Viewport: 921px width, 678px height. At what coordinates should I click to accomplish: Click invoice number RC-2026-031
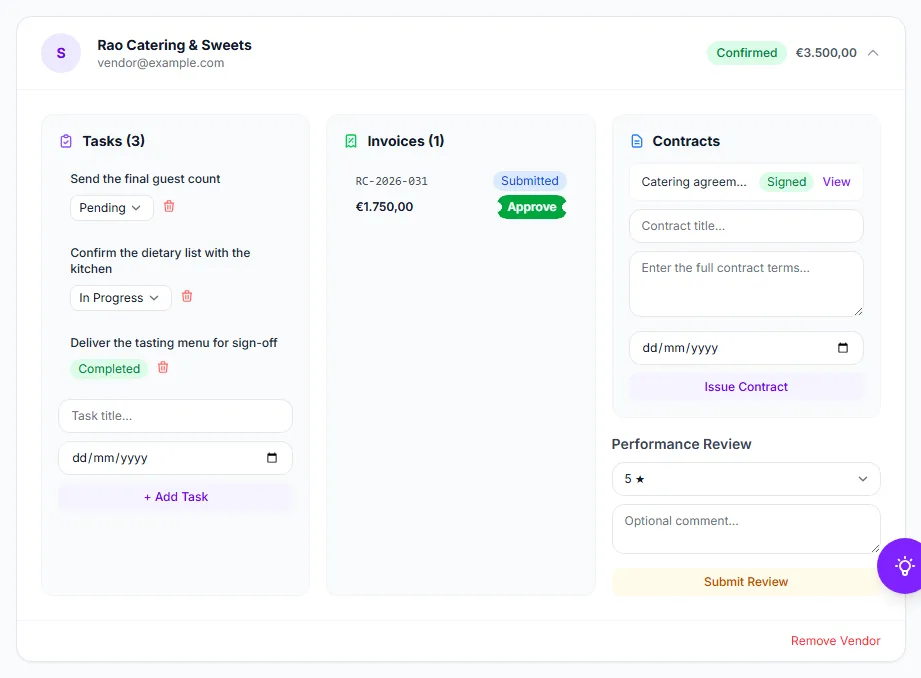(x=391, y=181)
